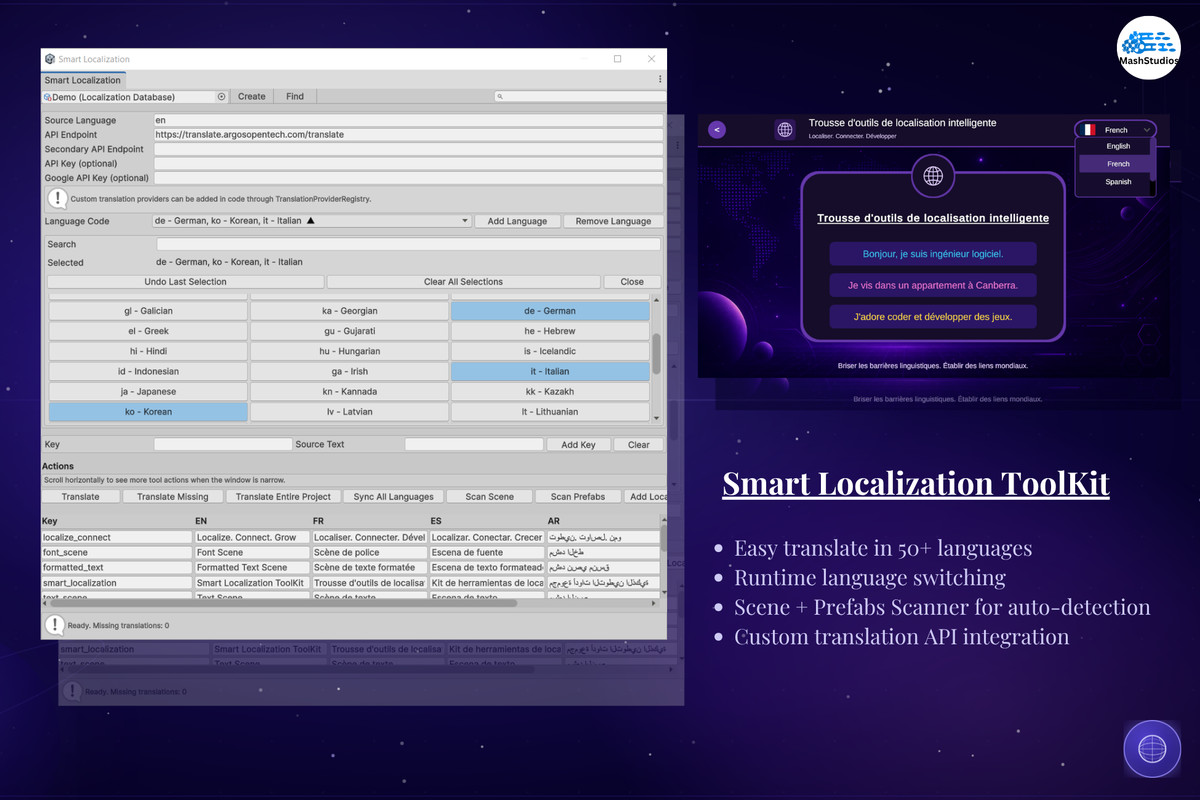Screen dimensions: 1200x800
Task: Click the large globe icon above the demo card
Action: (933, 176)
